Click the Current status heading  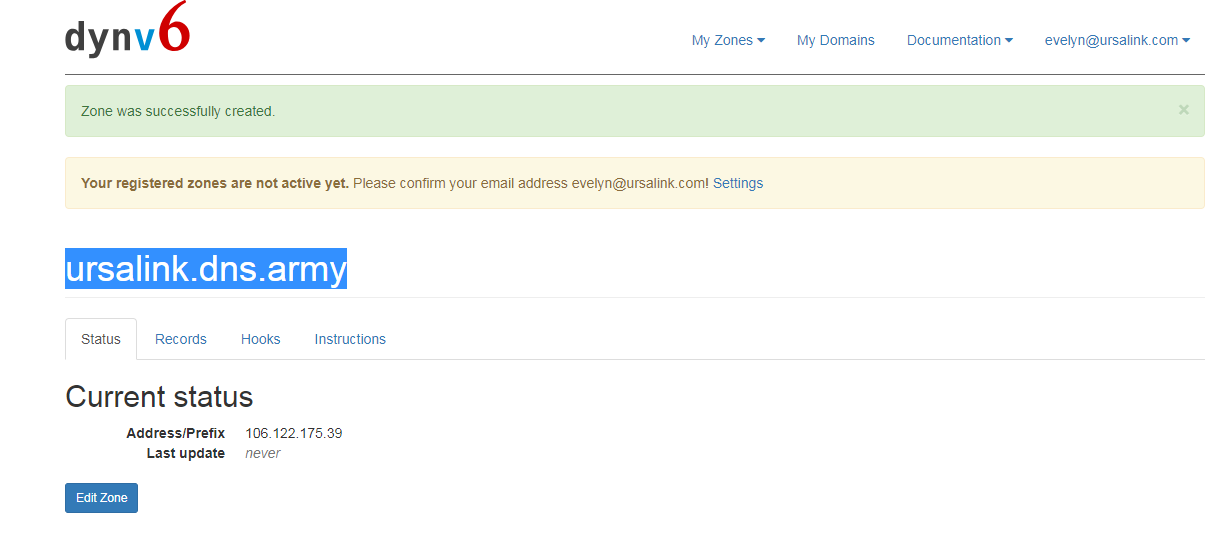pos(159,396)
